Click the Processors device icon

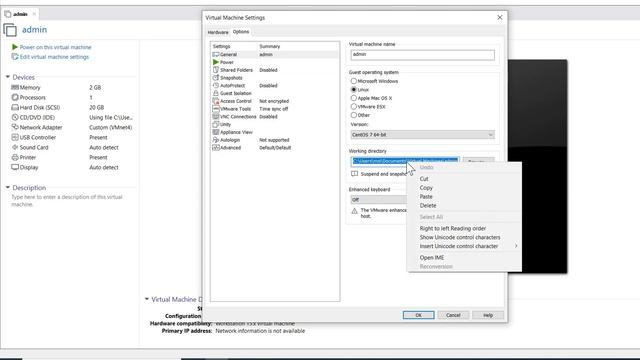coord(15,97)
